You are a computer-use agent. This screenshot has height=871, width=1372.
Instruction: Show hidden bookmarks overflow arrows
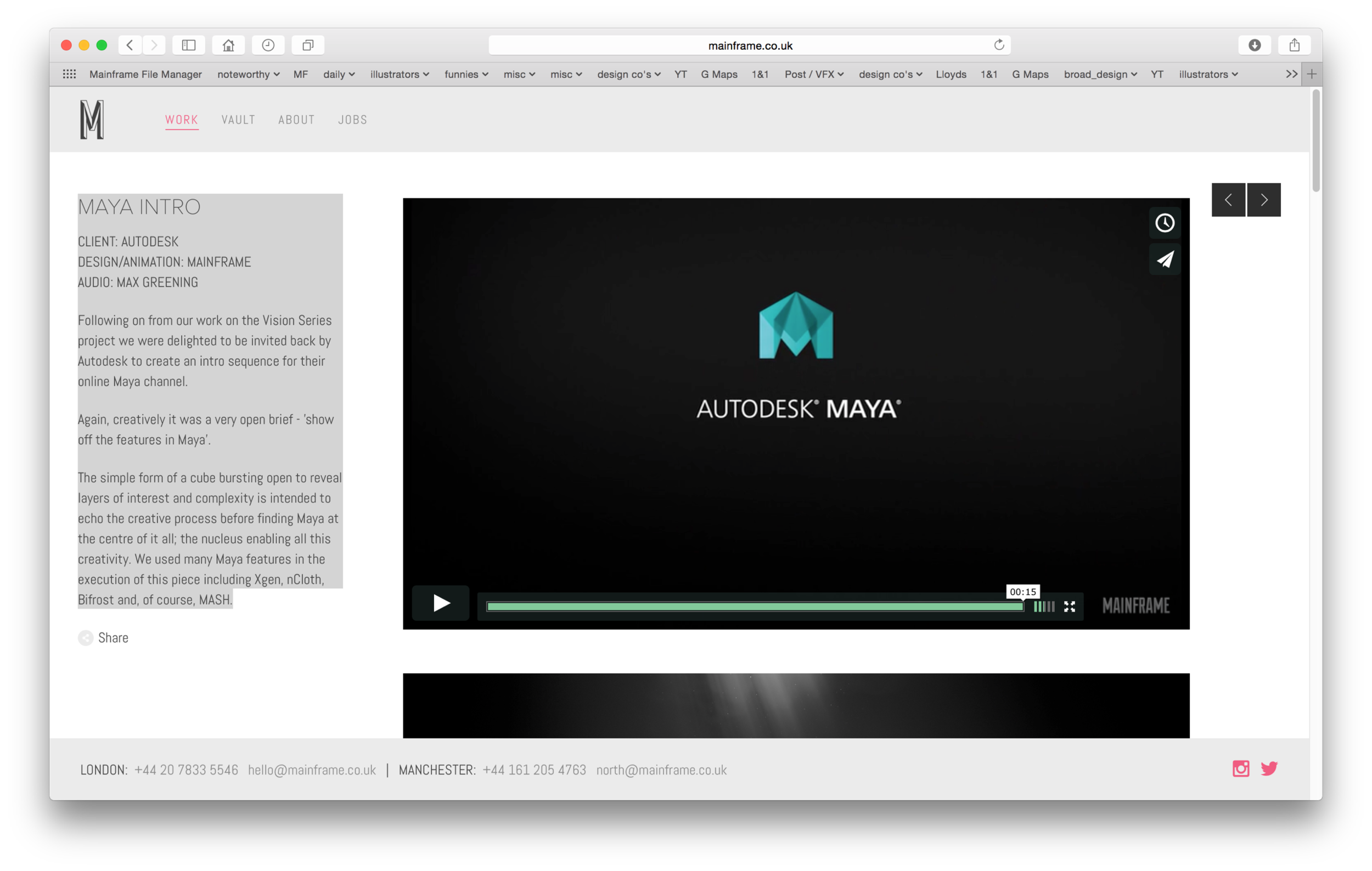pos(1292,74)
